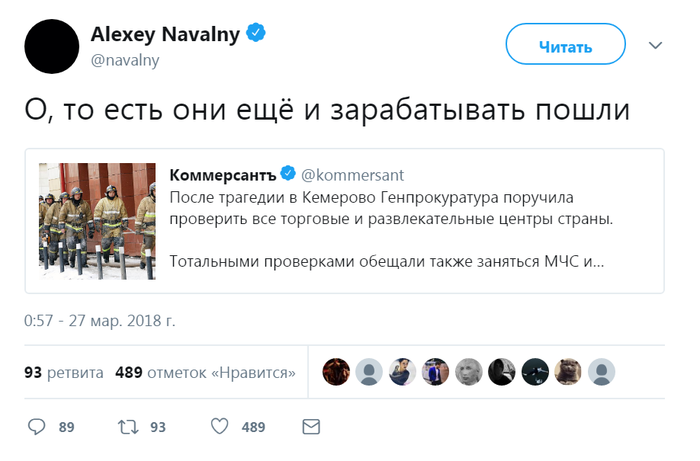Click the heart like icon

[x=220, y=427]
